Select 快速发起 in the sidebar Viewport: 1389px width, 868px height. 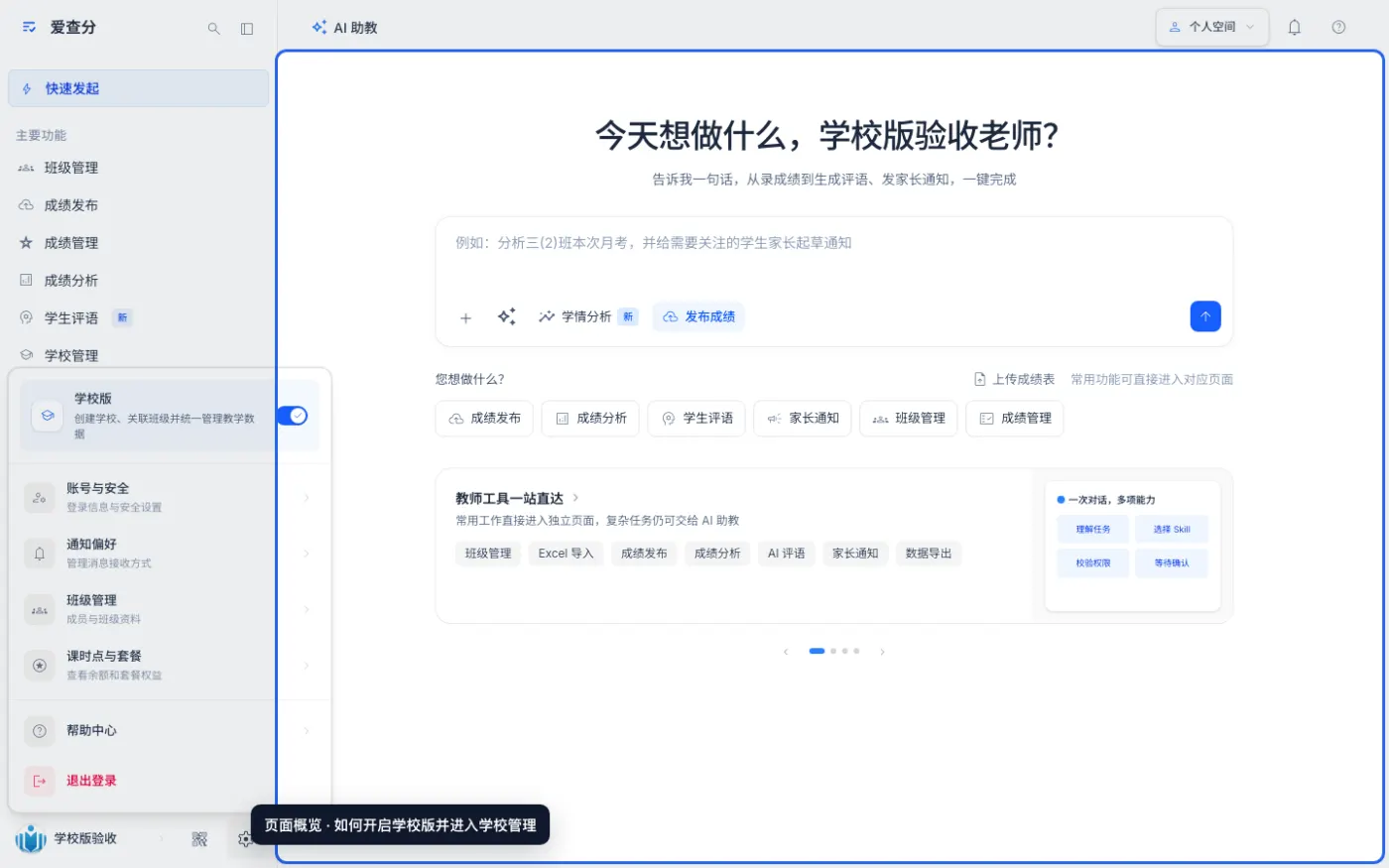point(139,88)
